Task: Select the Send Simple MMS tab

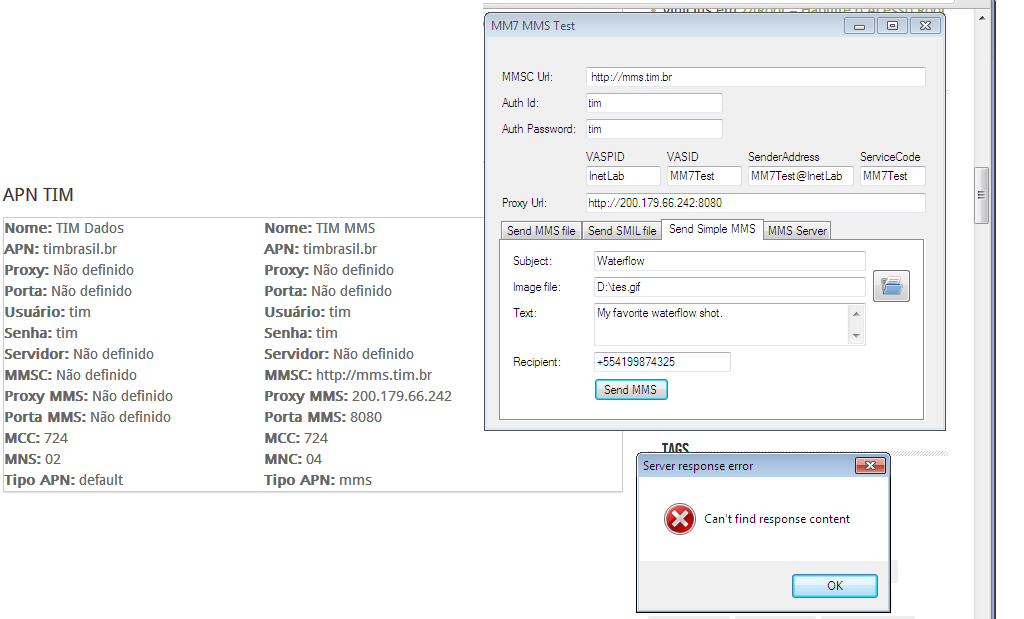Action: [x=712, y=229]
